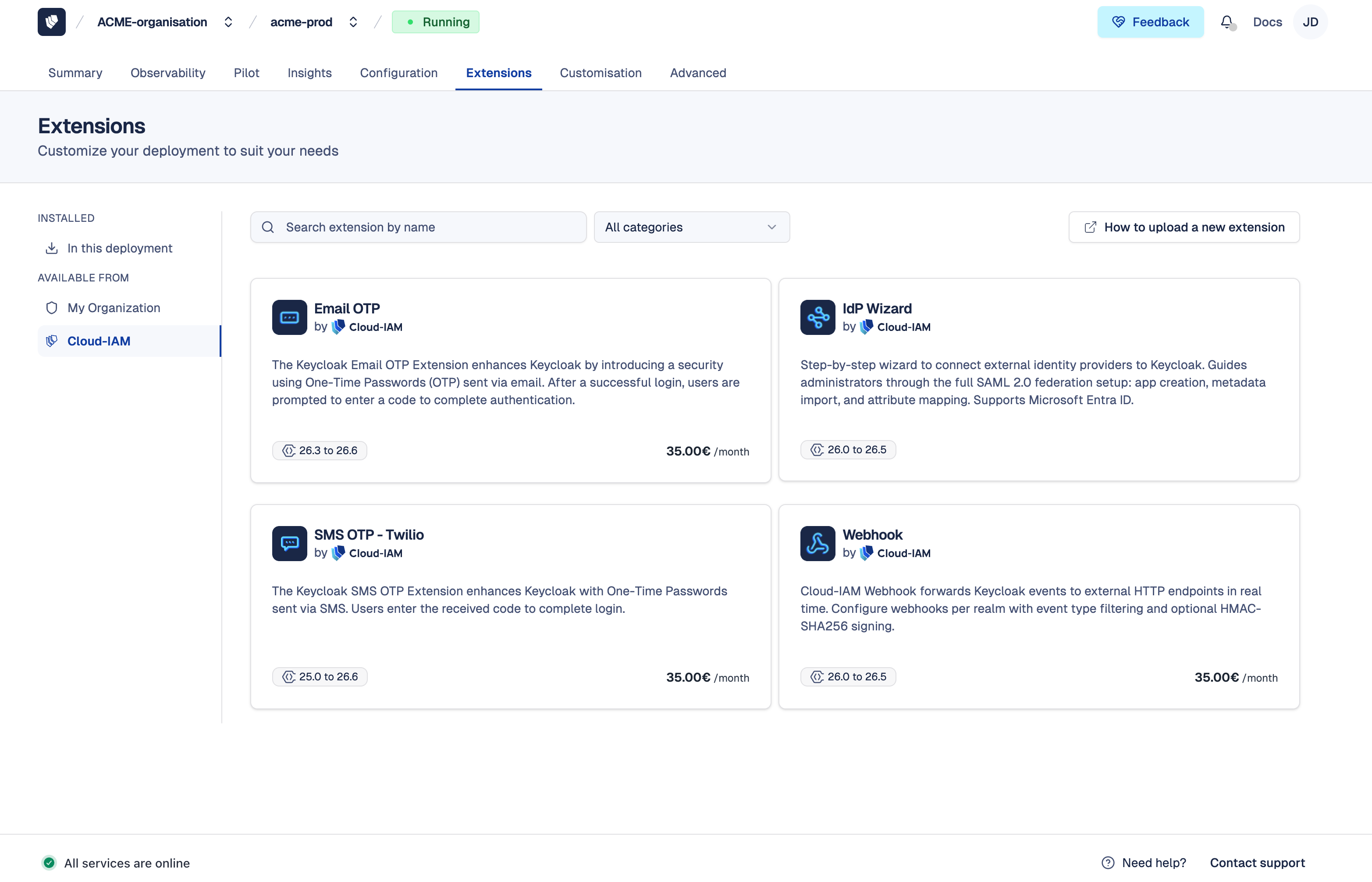Open the Docs link

1267,22
